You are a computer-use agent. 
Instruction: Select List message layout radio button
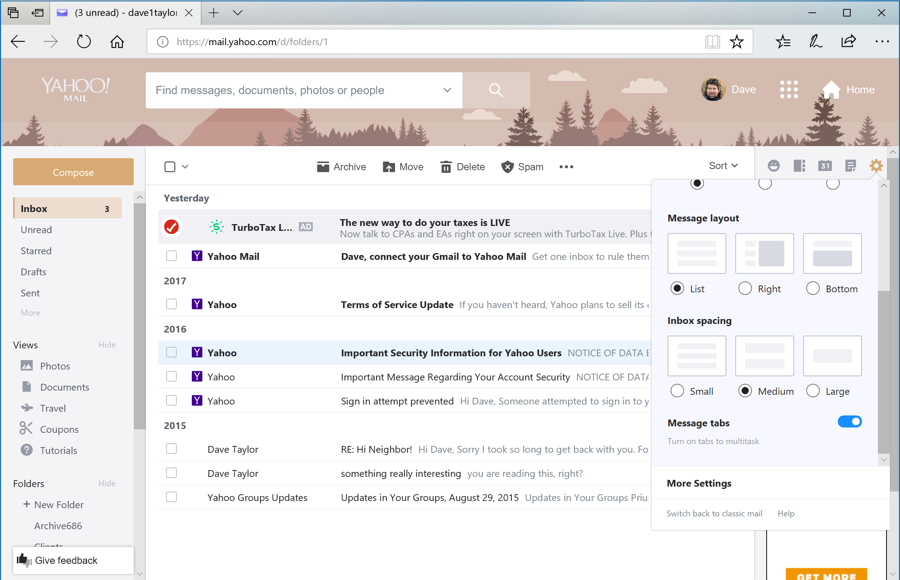click(x=677, y=288)
